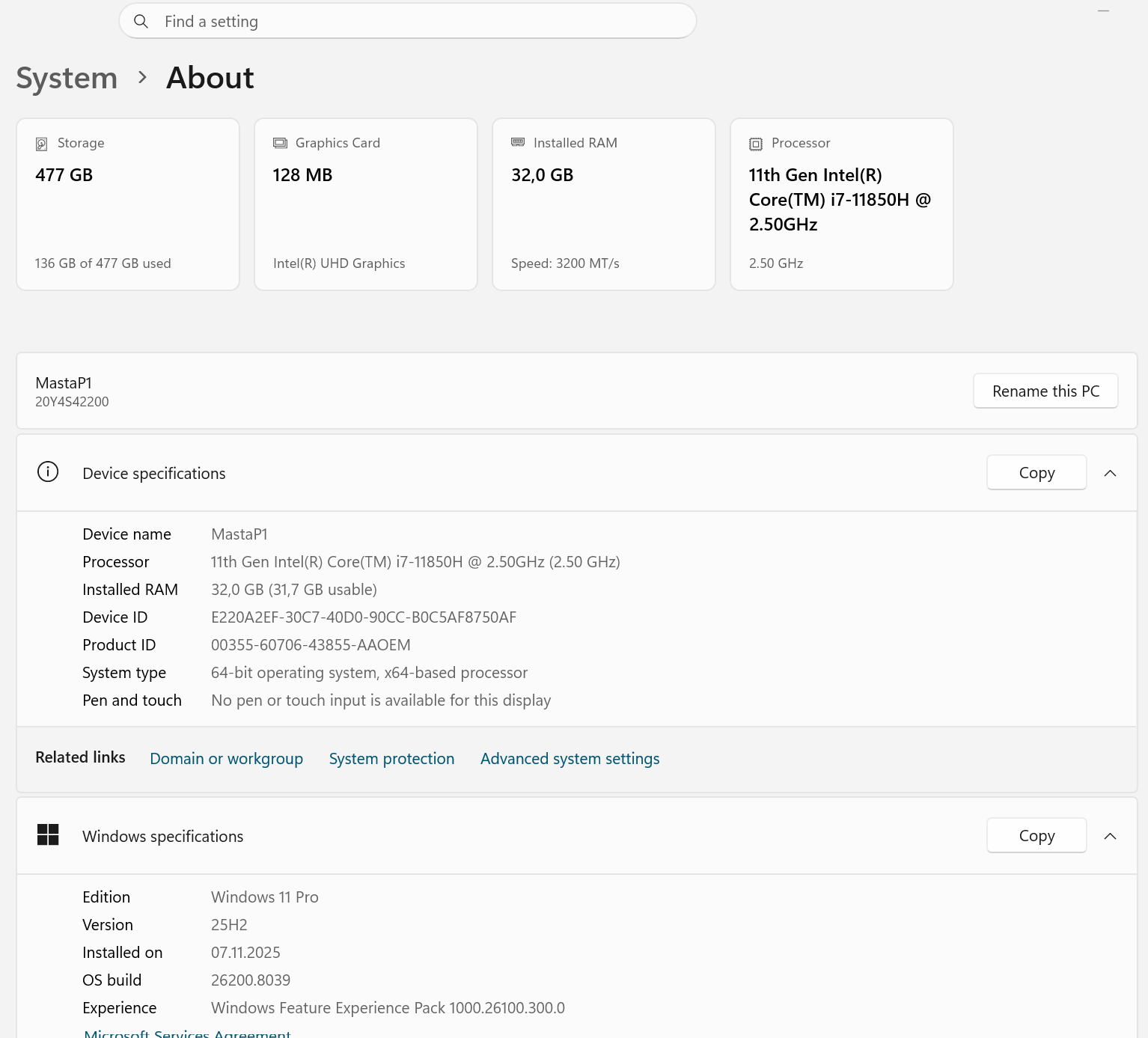The width and height of the screenshot is (1148, 1038).
Task: Go back to System breadcrumb
Action: point(67,78)
